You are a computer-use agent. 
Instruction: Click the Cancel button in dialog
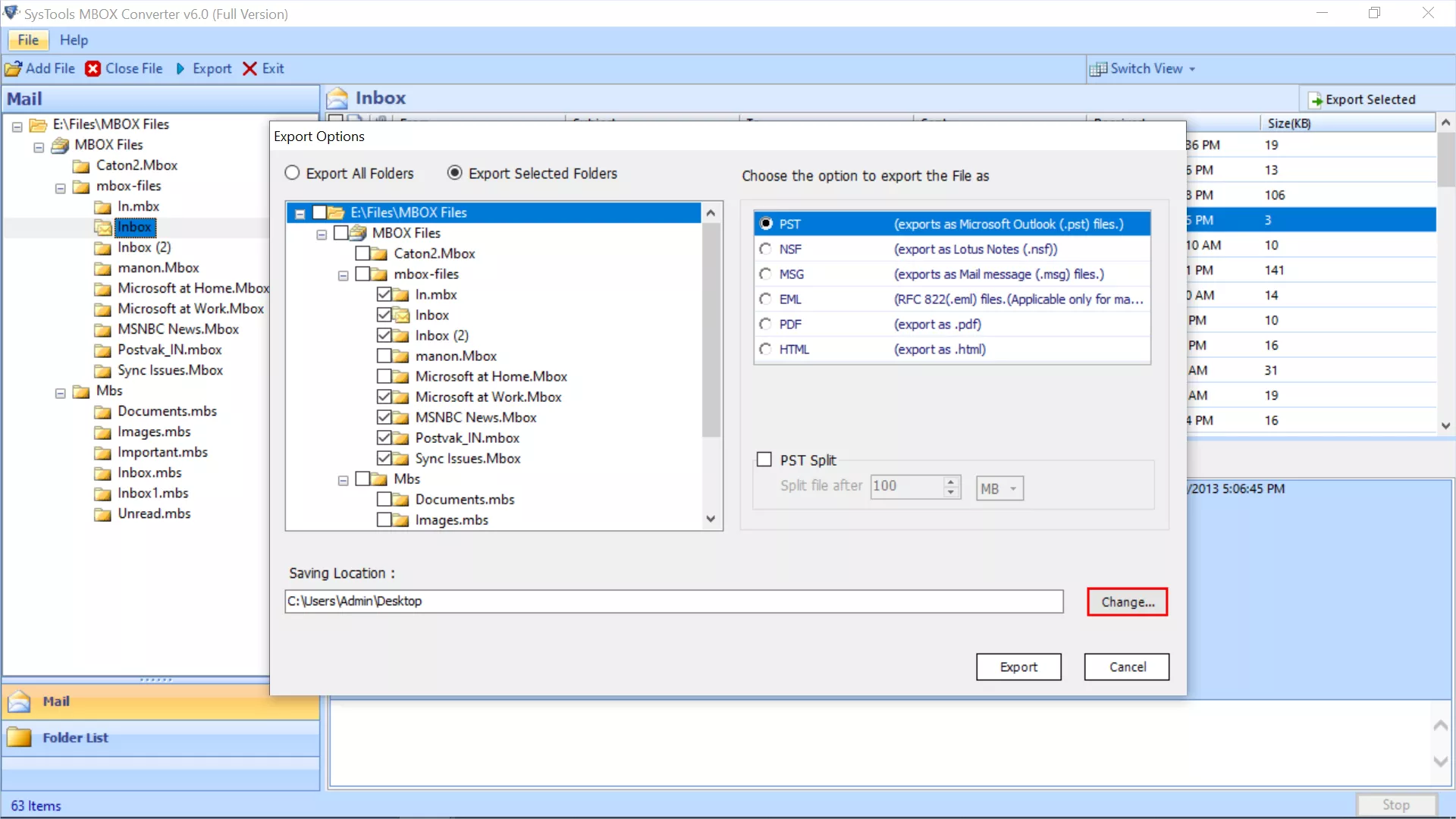point(1127,667)
